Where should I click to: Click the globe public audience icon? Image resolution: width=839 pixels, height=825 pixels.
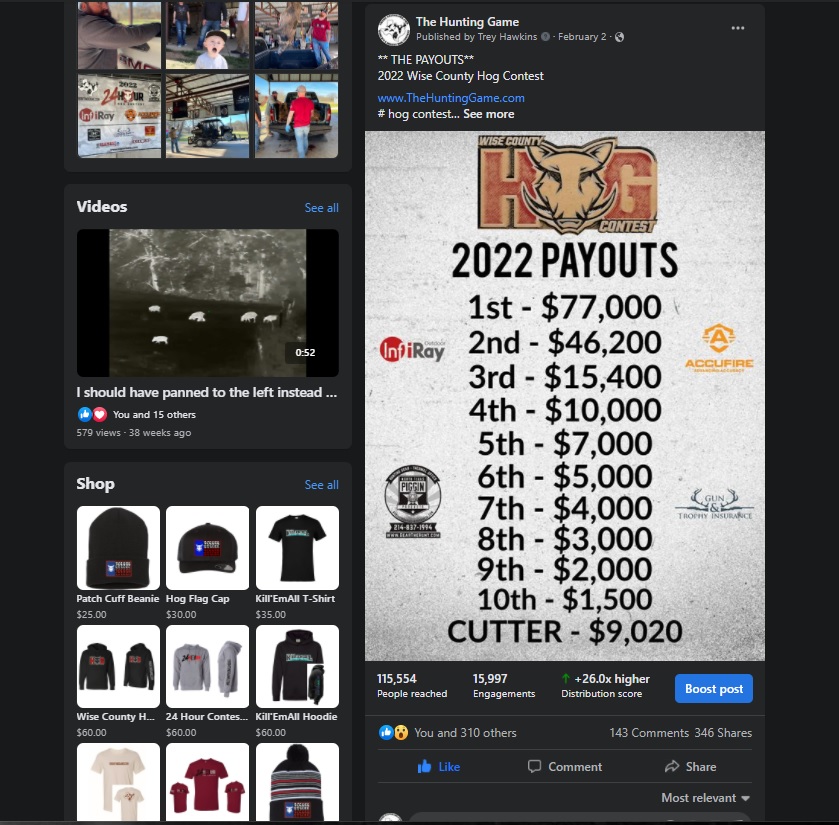click(x=619, y=37)
